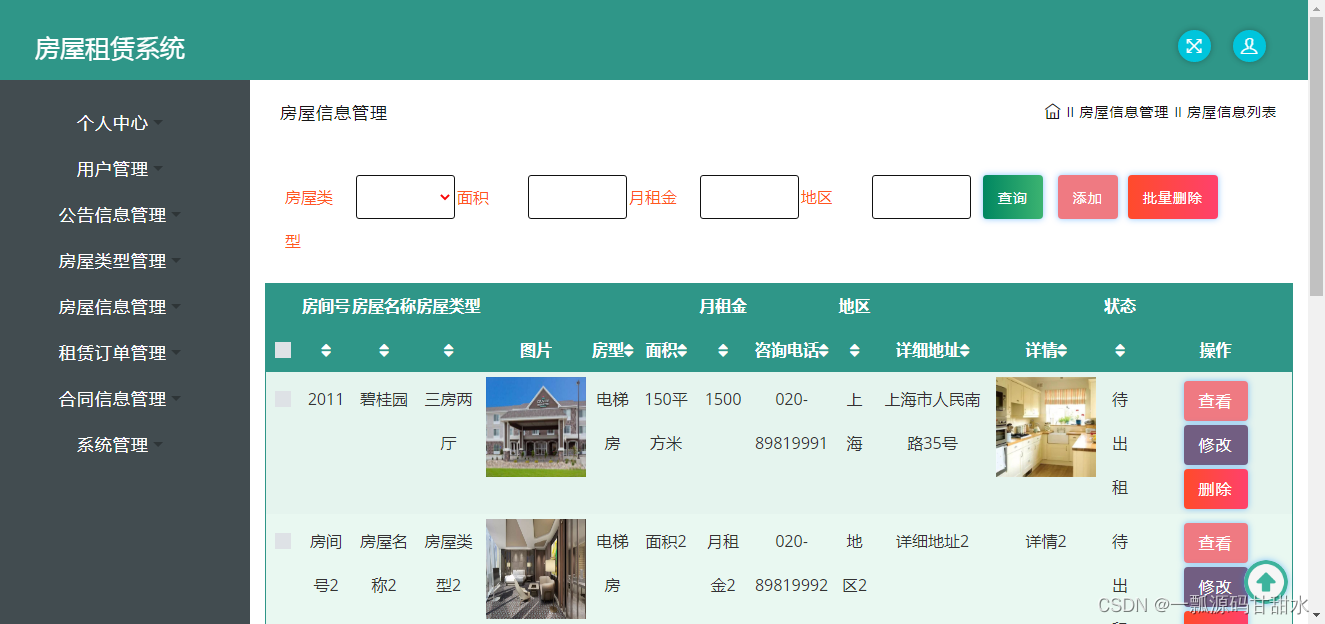Click the back-to-top arrow icon

(x=1267, y=581)
